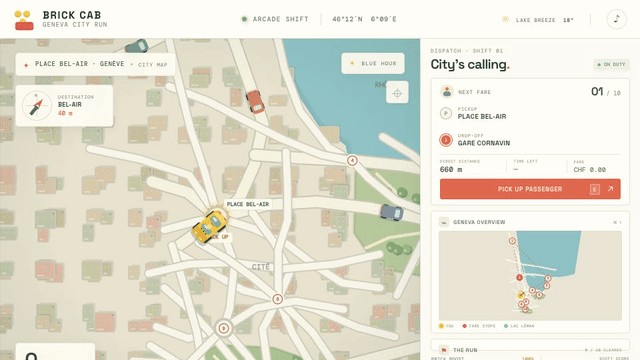This screenshot has height=360, width=640.
Task: Click the Arcade Shift status indicator
Action: click(x=275, y=19)
